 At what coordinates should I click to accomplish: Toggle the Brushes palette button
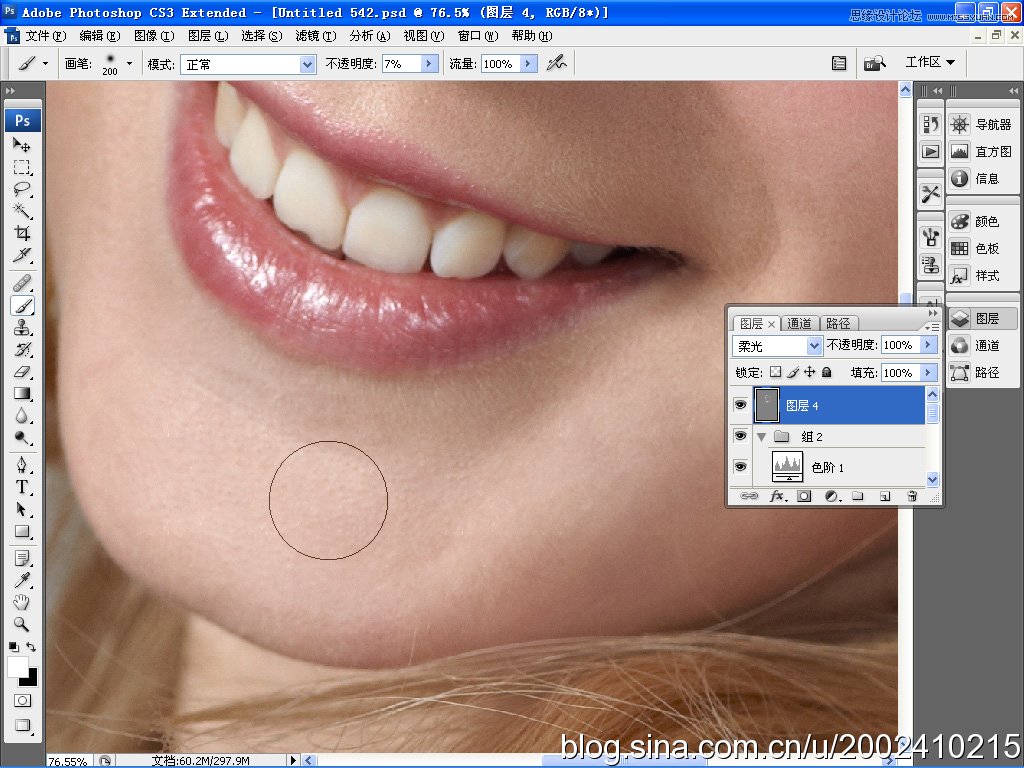[839, 63]
